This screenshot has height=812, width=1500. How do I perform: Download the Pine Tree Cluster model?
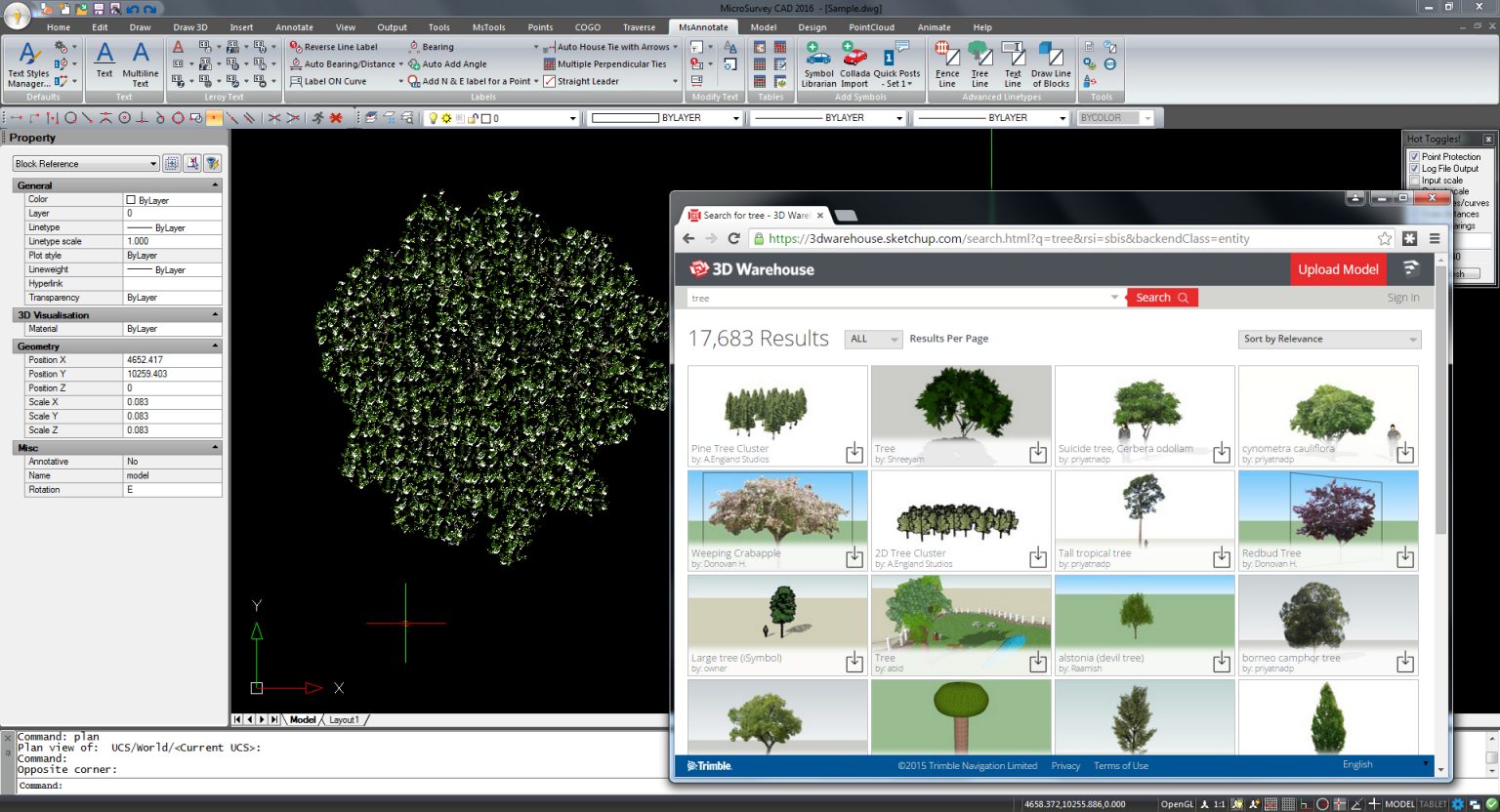tap(854, 452)
